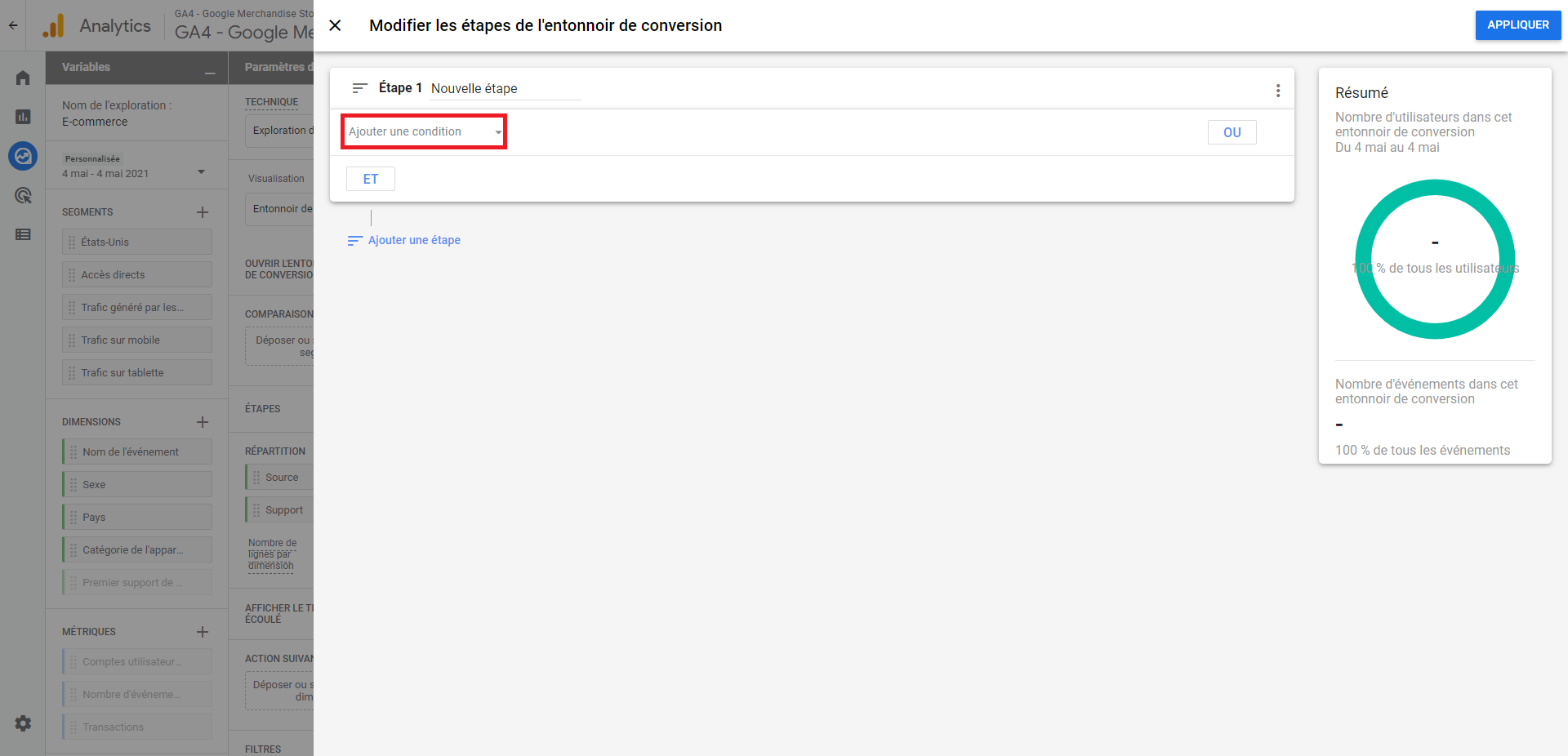Expand the date range 4 mai dropdown
Screen dimensions: 1568x756
(201, 172)
